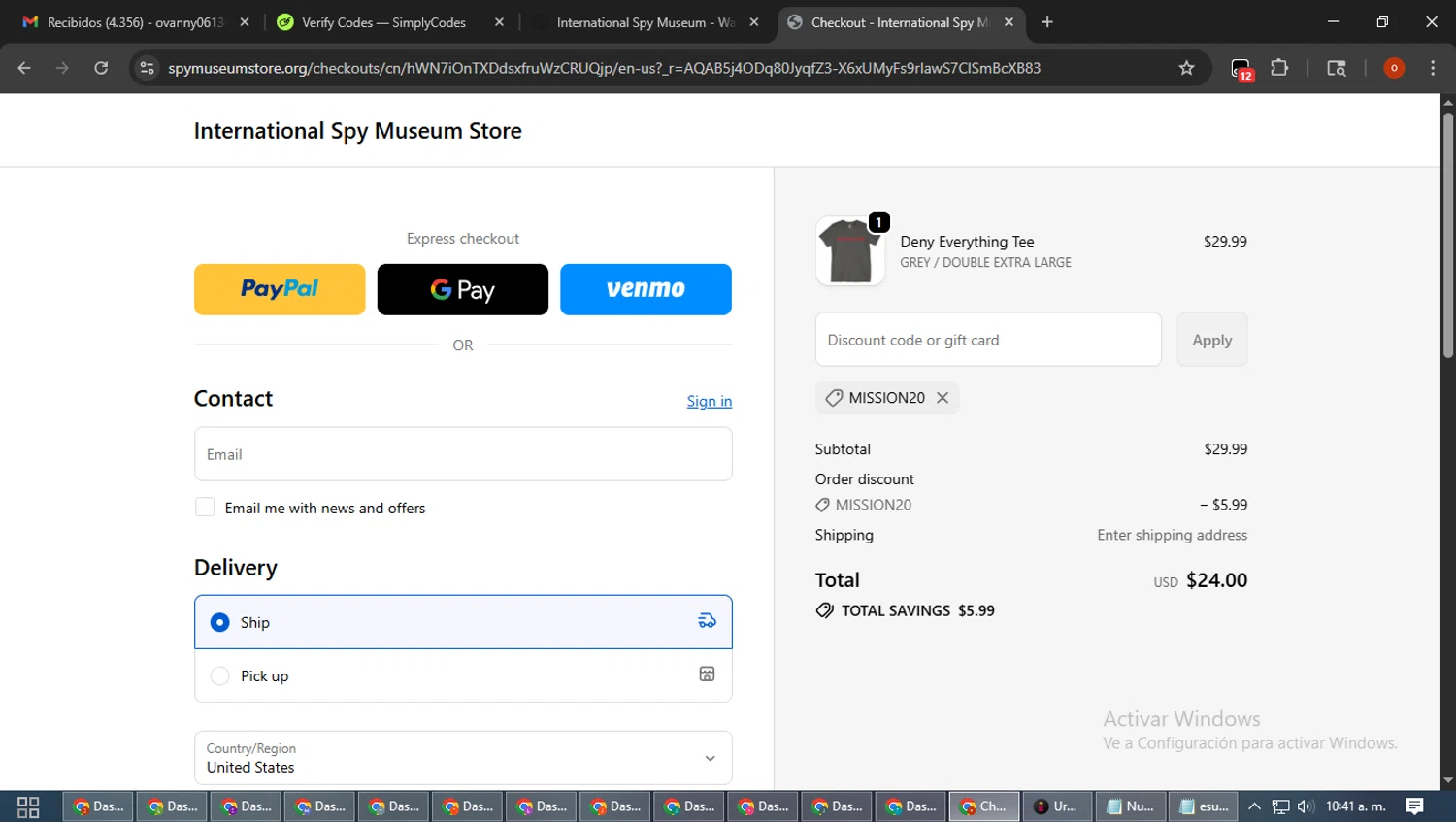Click the tag icon on MISSION20 chip
This screenshot has height=822, width=1456.
click(834, 398)
